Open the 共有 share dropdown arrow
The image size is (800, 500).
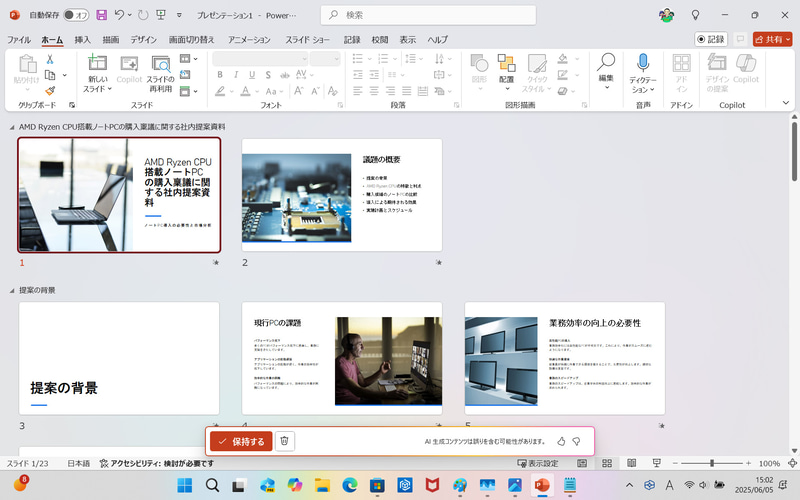(x=788, y=39)
